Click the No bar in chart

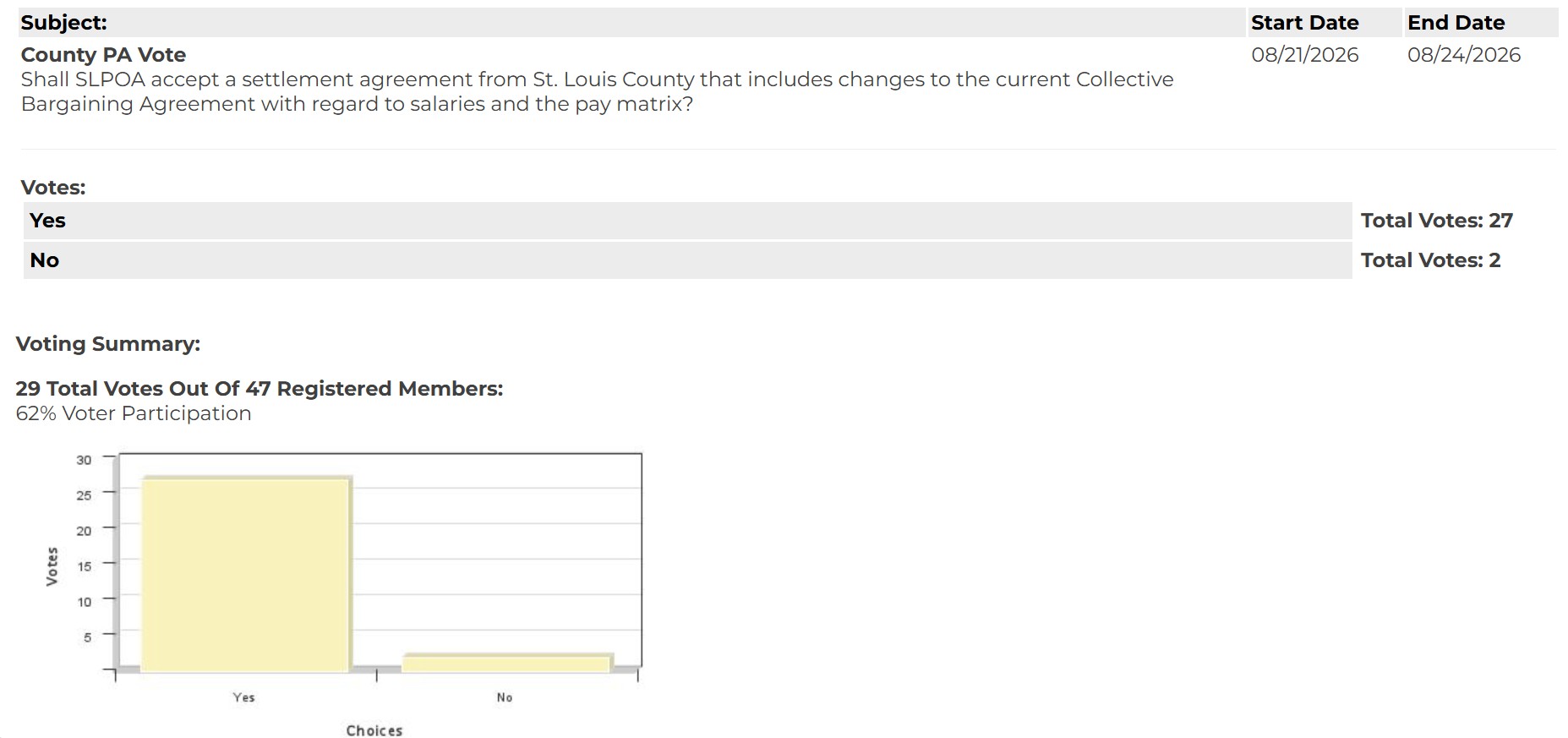click(x=506, y=663)
